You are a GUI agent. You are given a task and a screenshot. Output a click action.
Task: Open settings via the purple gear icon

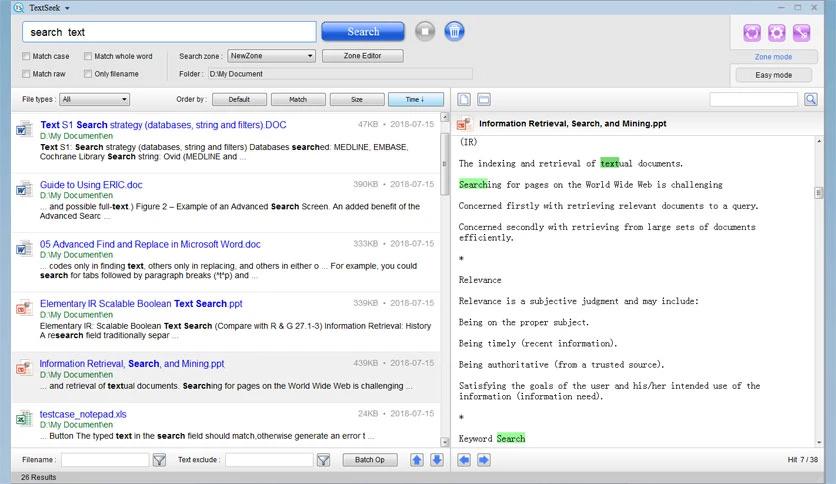[776, 33]
